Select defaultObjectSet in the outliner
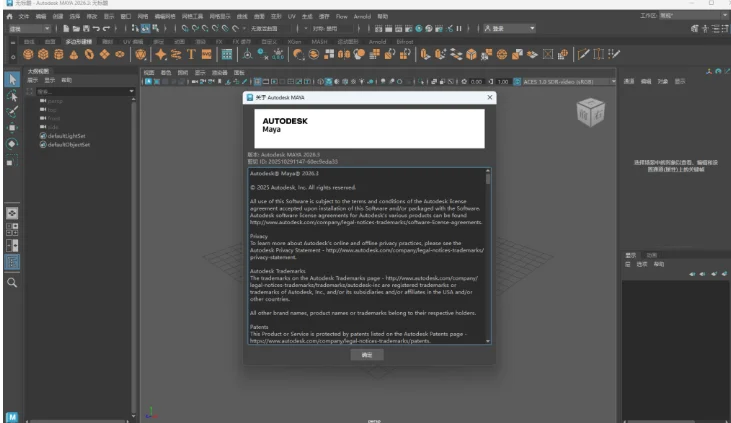 point(69,145)
